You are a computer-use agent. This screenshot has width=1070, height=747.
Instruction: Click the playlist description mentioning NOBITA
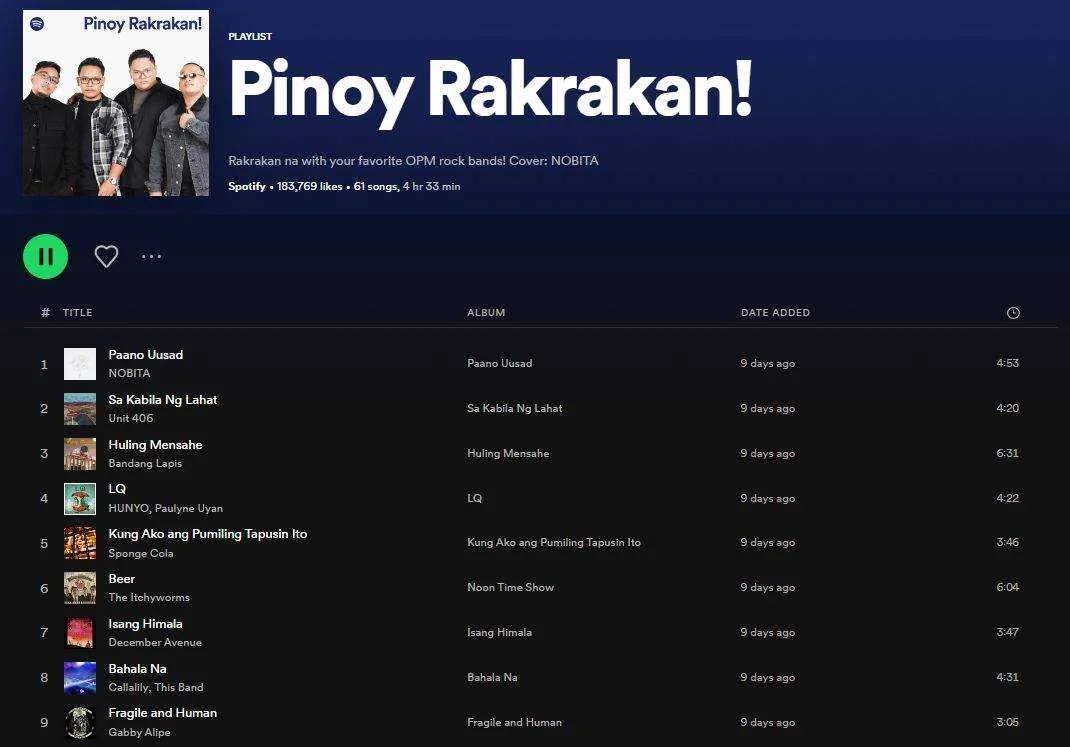414,161
